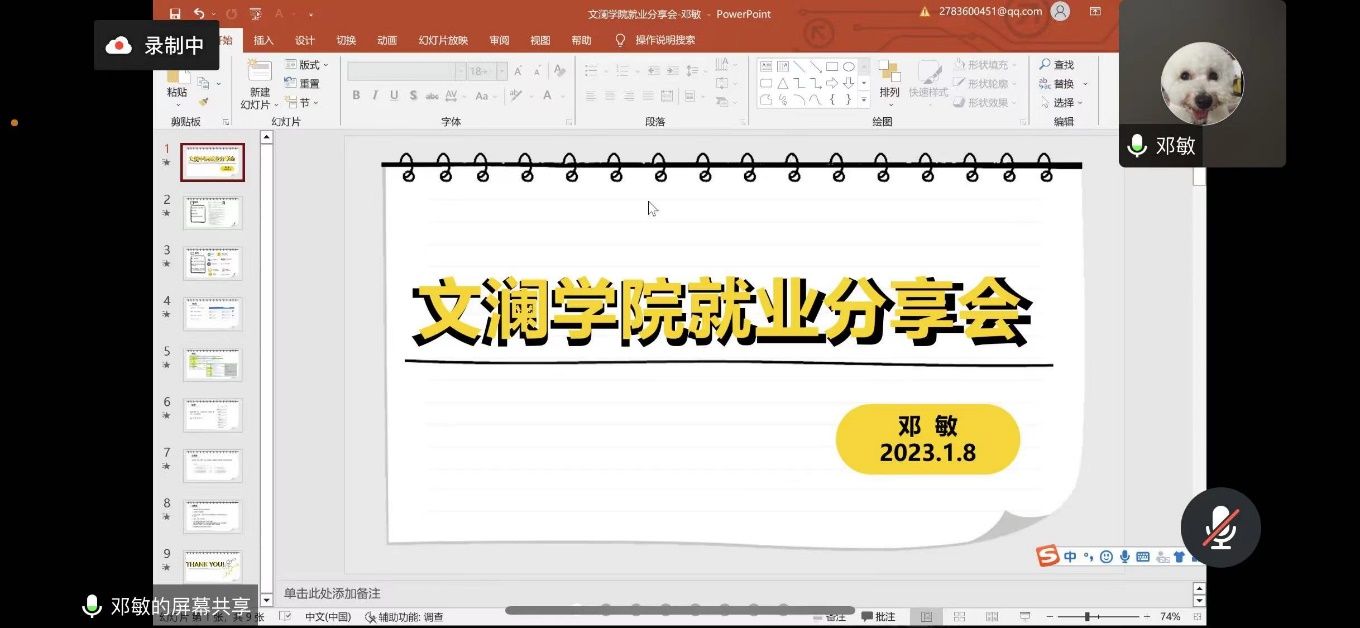Select the oval shape in shapes gallery
This screenshot has height=628, width=1360.
click(849, 67)
